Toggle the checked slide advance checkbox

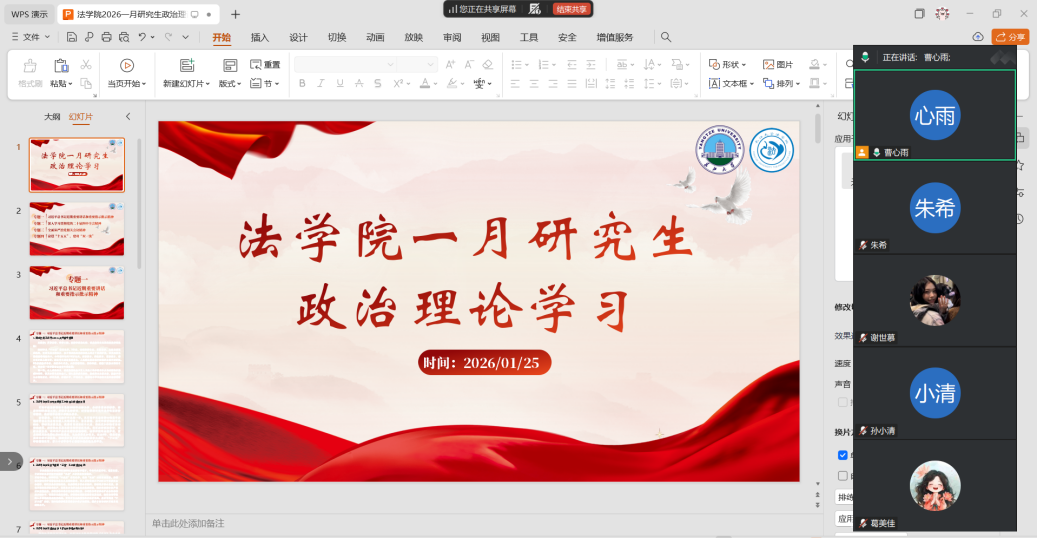click(x=842, y=455)
